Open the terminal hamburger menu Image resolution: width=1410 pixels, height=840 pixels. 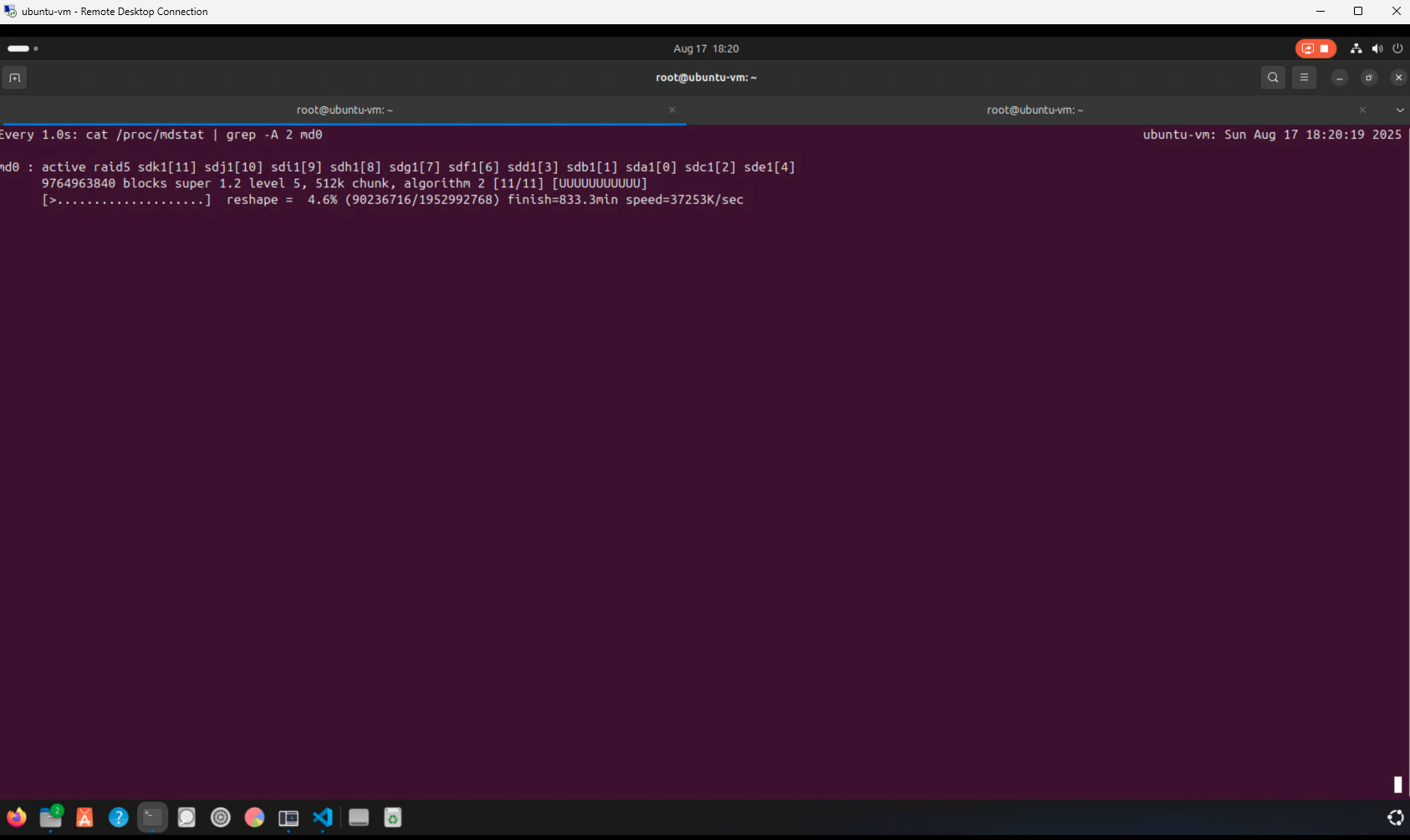(1304, 78)
